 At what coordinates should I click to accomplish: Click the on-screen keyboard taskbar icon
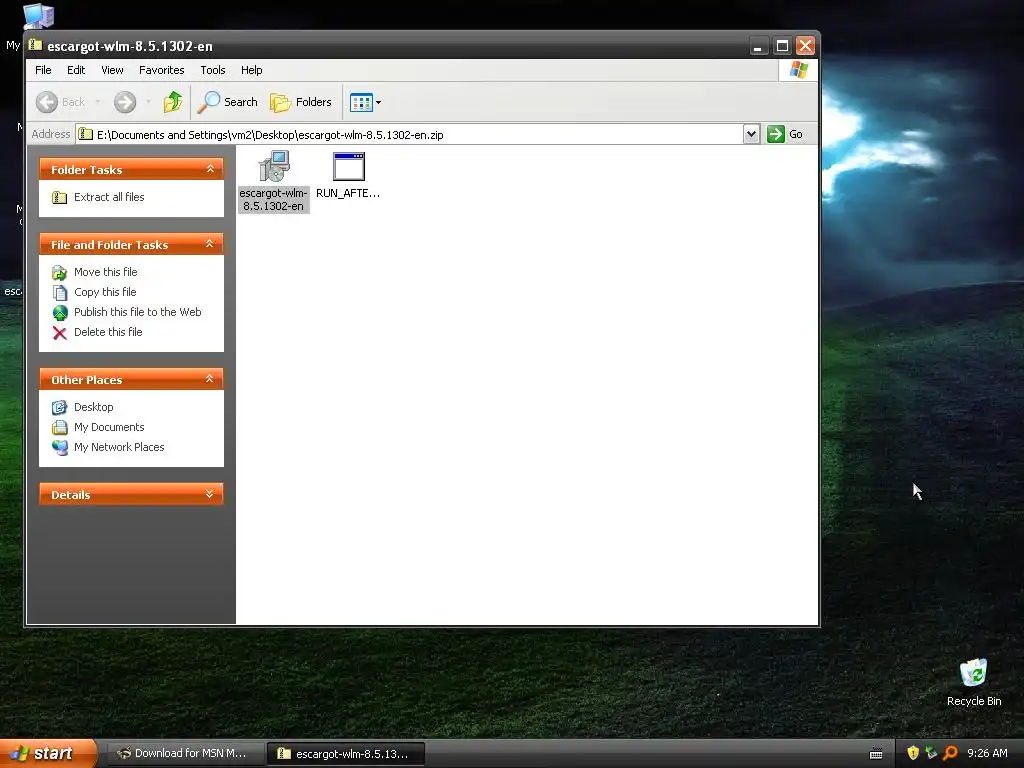coord(876,754)
